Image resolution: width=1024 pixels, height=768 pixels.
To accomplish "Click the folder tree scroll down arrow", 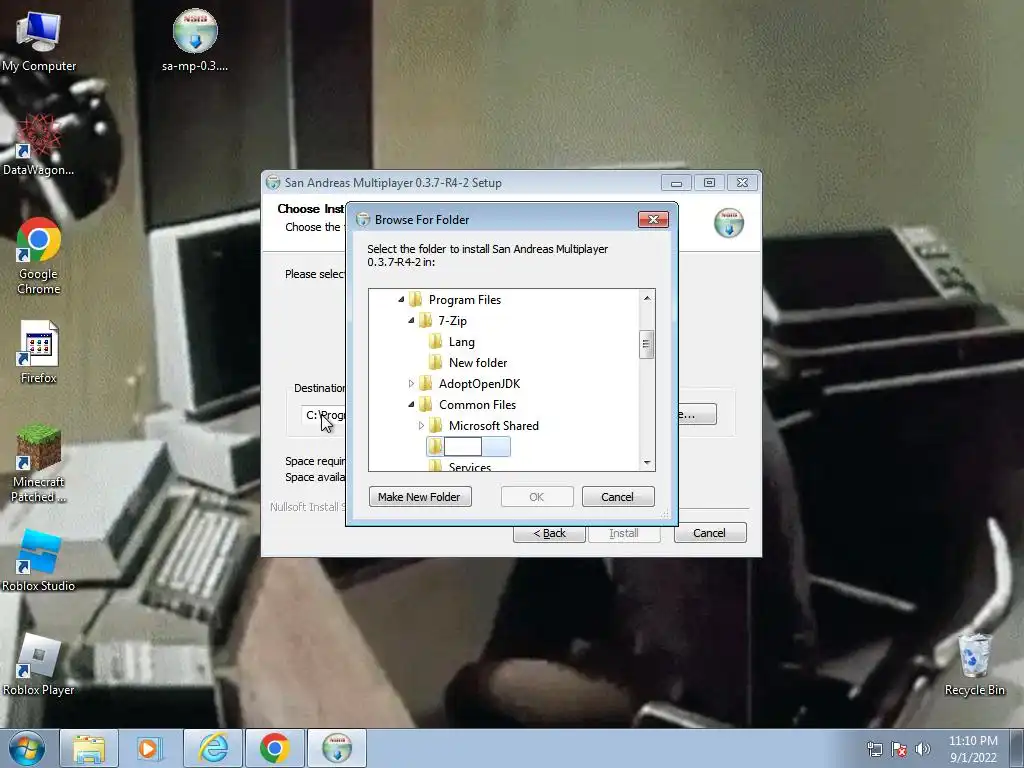I will point(647,462).
